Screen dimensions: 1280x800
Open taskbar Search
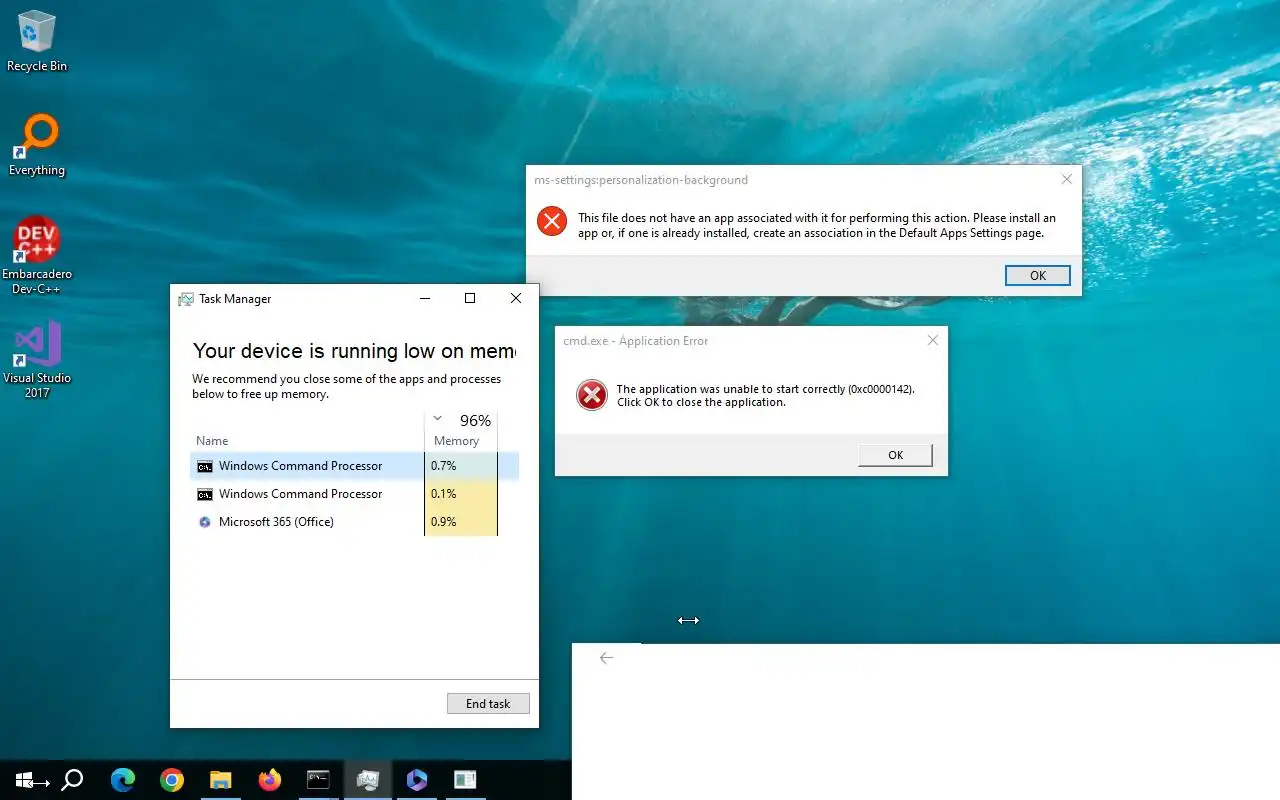point(72,780)
